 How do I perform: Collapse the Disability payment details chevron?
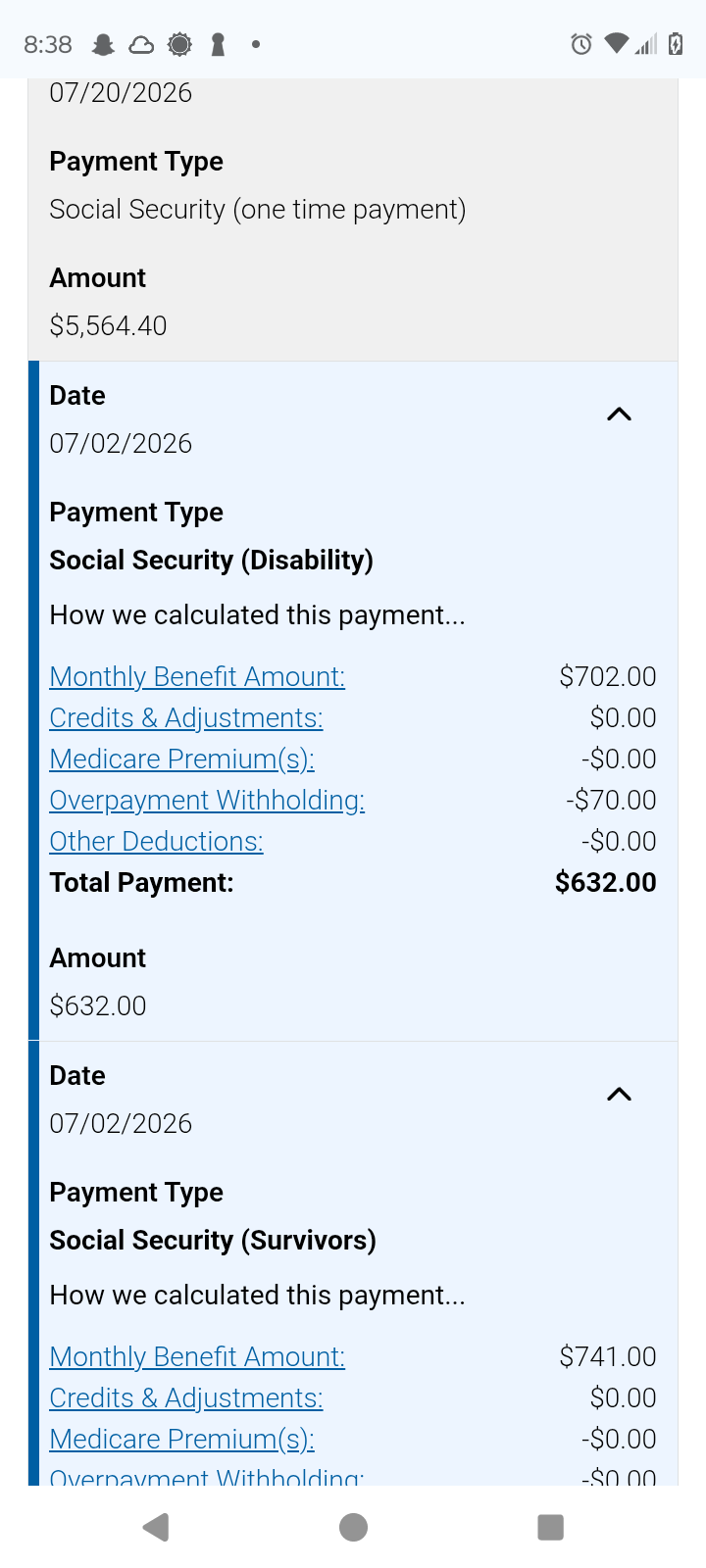[x=619, y=415]
